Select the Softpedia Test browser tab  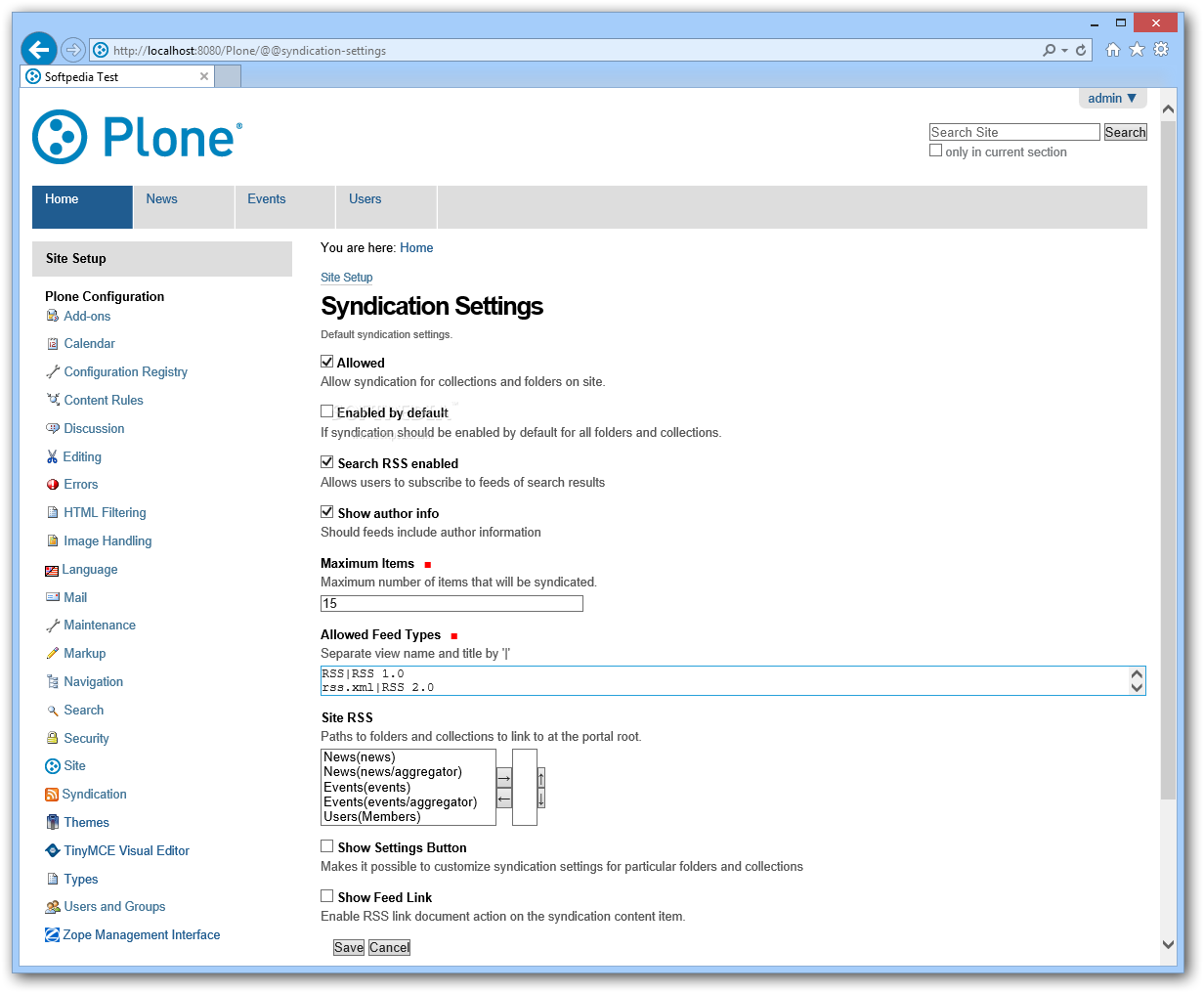115,76
